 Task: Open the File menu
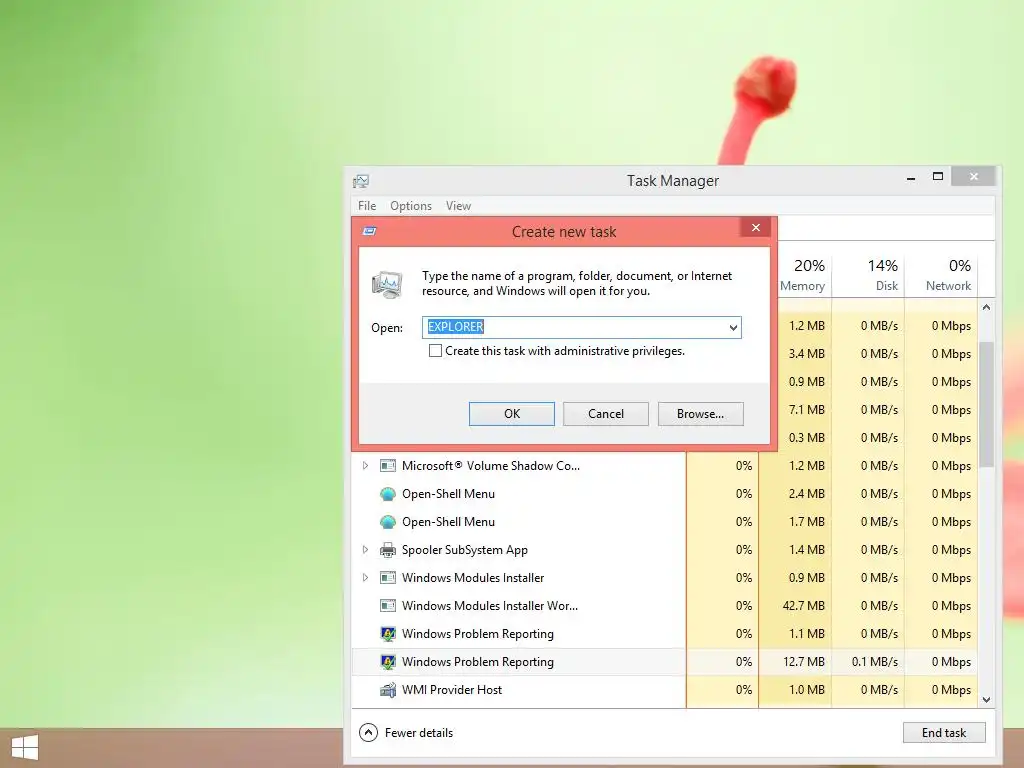[367, 206]
